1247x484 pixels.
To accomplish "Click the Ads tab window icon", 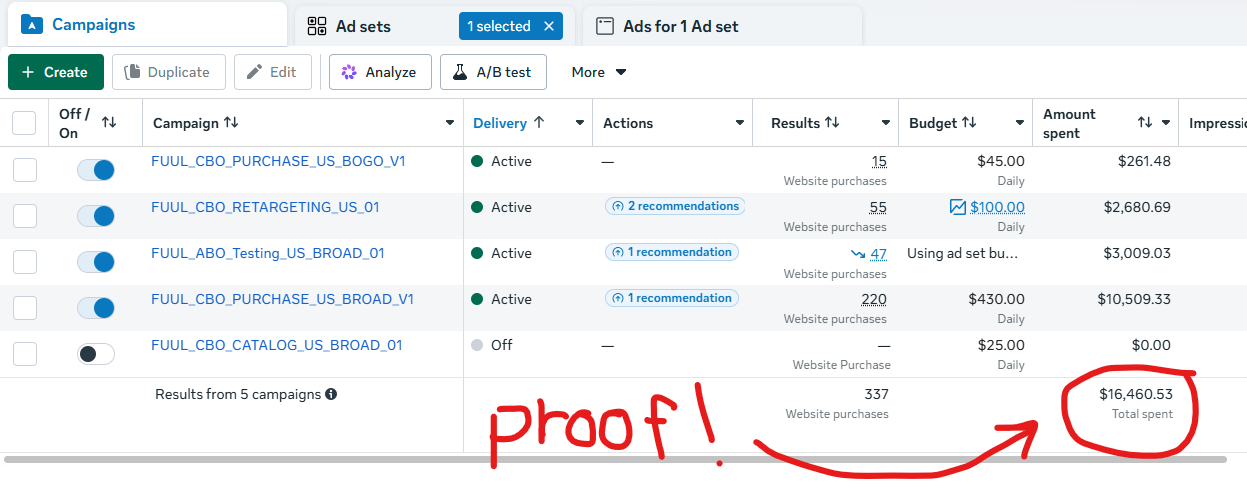I will click(604, 27).
